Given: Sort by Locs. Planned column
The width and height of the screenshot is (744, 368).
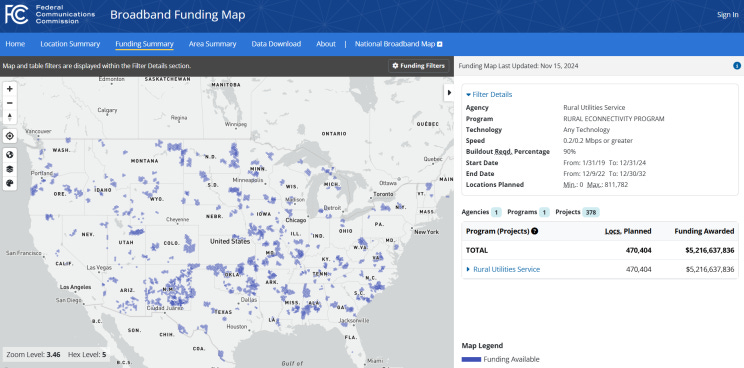Looking at the screenshot, I should point(628,231).
